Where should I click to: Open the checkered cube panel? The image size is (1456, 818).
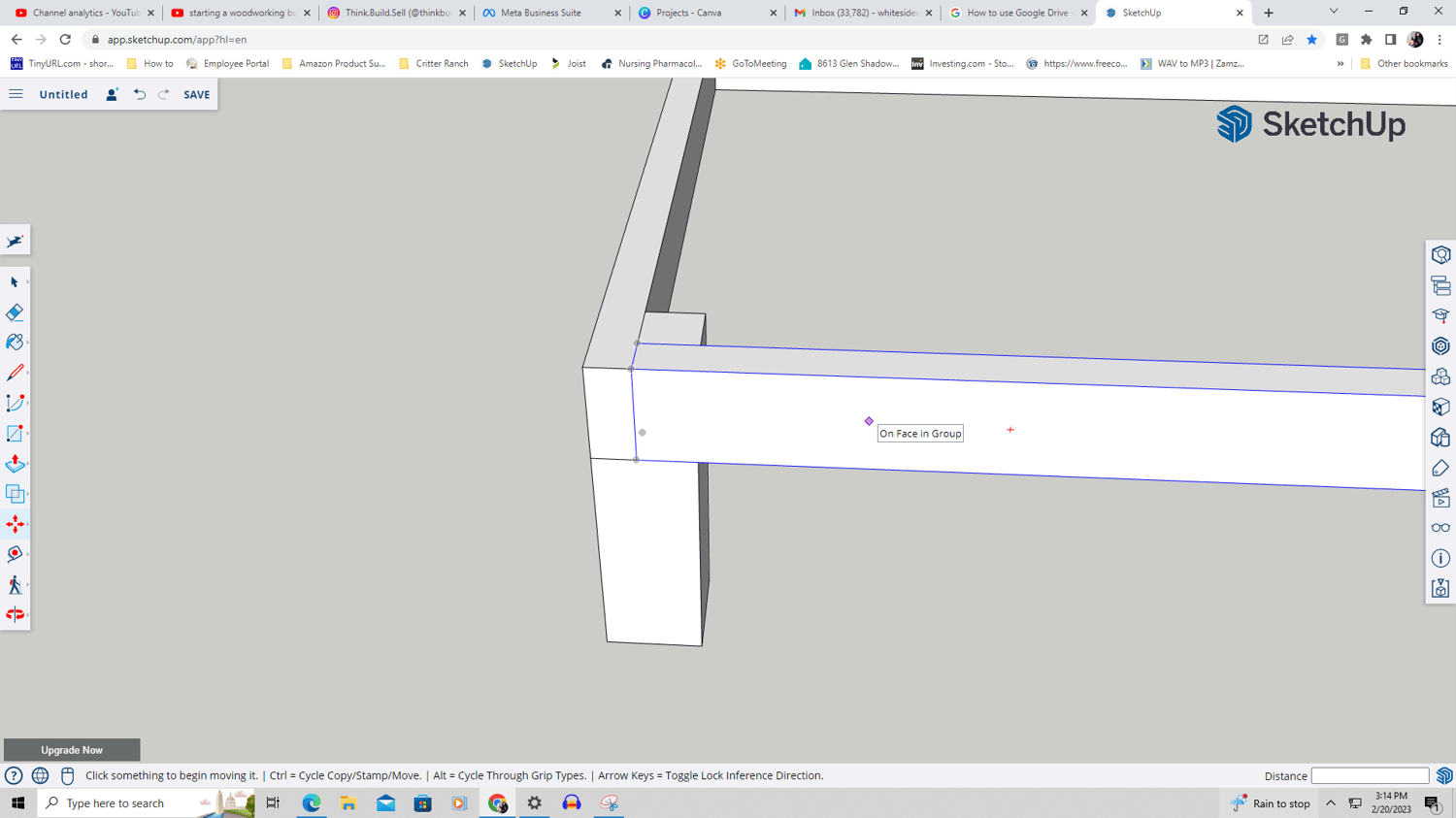tap(1440, 407)
